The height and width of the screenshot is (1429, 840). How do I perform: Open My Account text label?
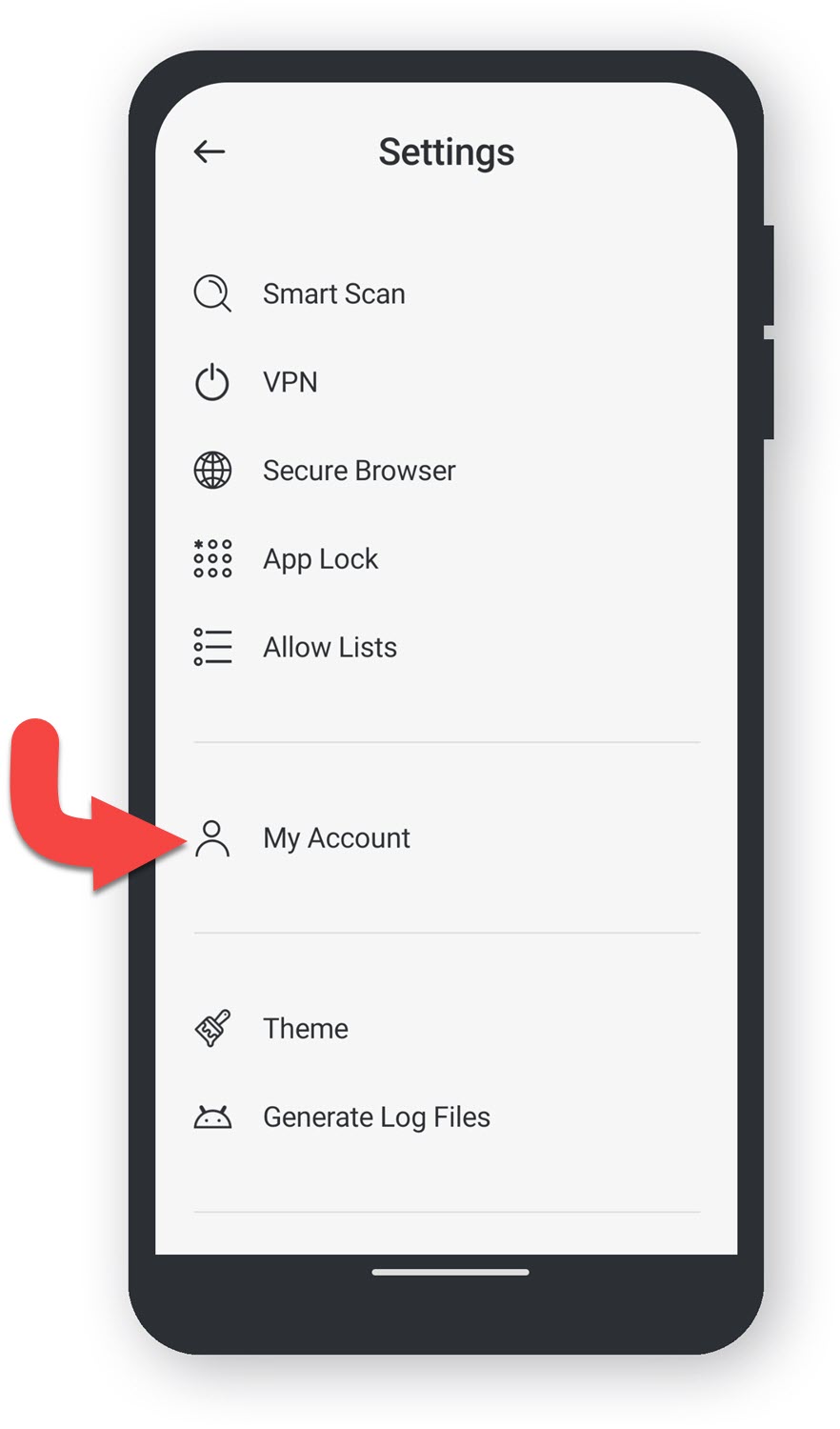coord(336,838)
